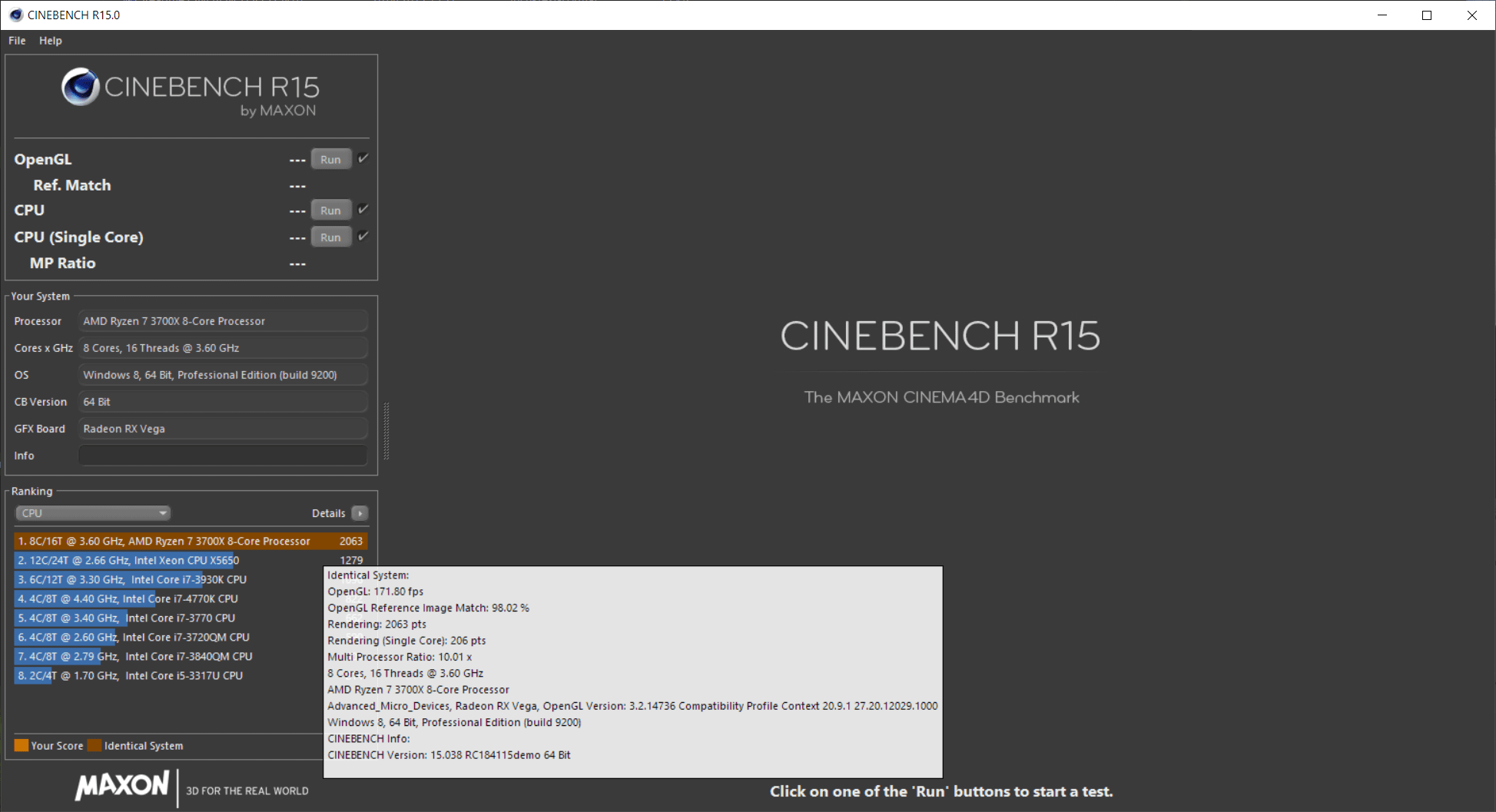1496x812 pixels.
Task: Open the Help menu
Action: click(51, 41)
